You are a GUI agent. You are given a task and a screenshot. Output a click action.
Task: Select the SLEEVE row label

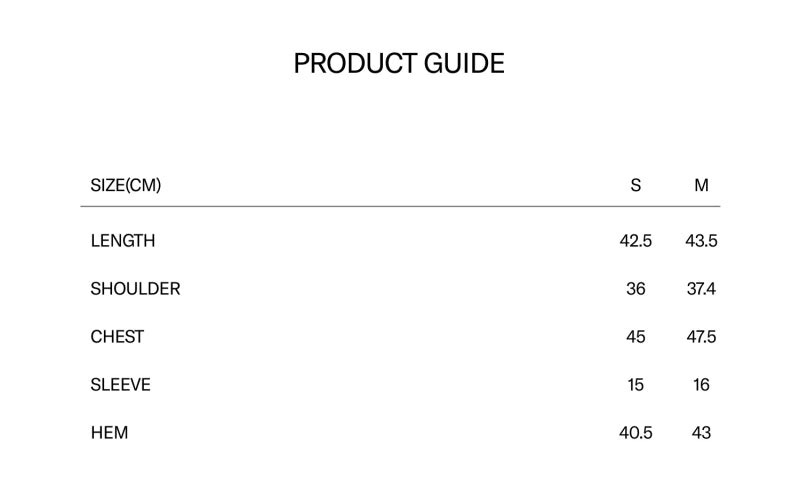click(x=120, y=385)
